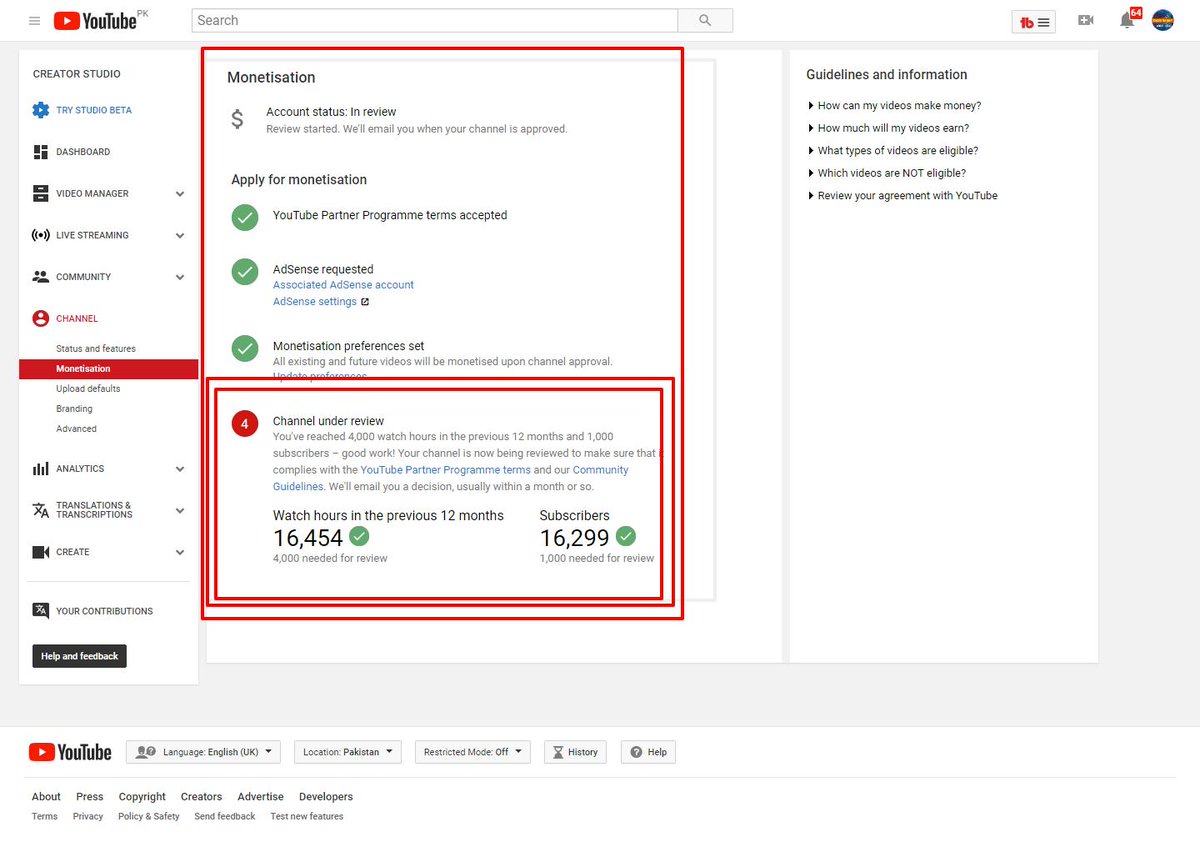Open the AdSense settings link
This screenshot has height=847, width=1200.
pyautogui.click(x=315, y=302)
